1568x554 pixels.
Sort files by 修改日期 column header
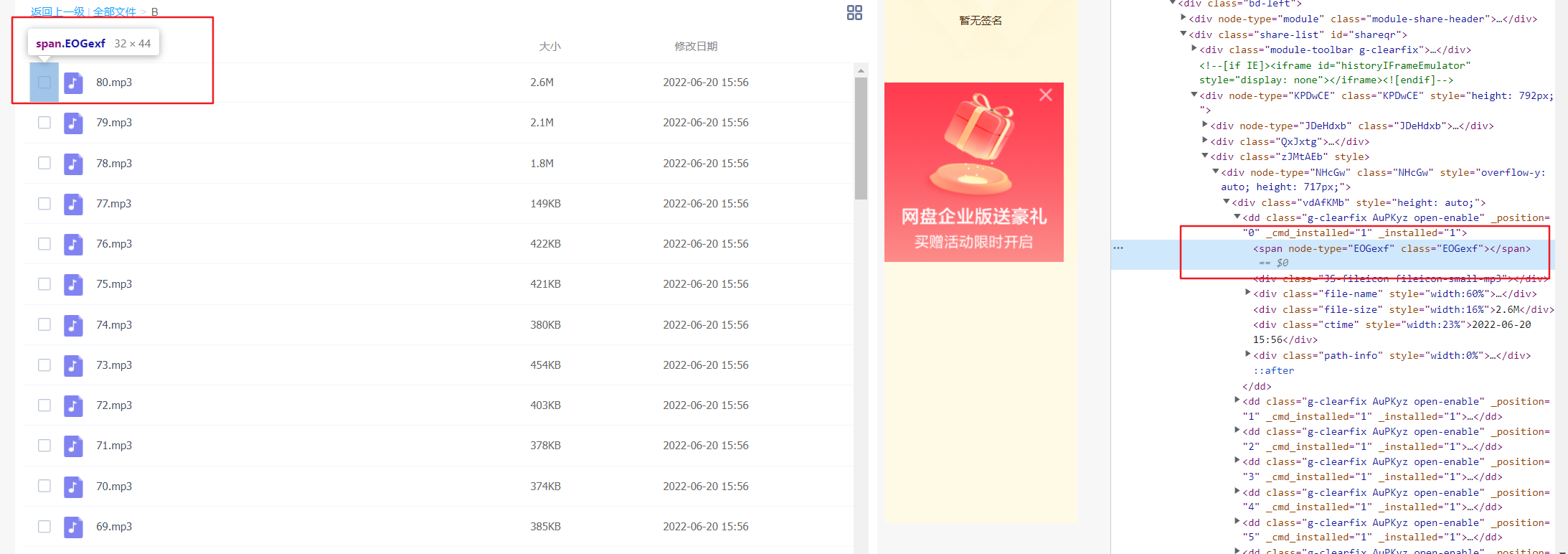pos(696,47)
